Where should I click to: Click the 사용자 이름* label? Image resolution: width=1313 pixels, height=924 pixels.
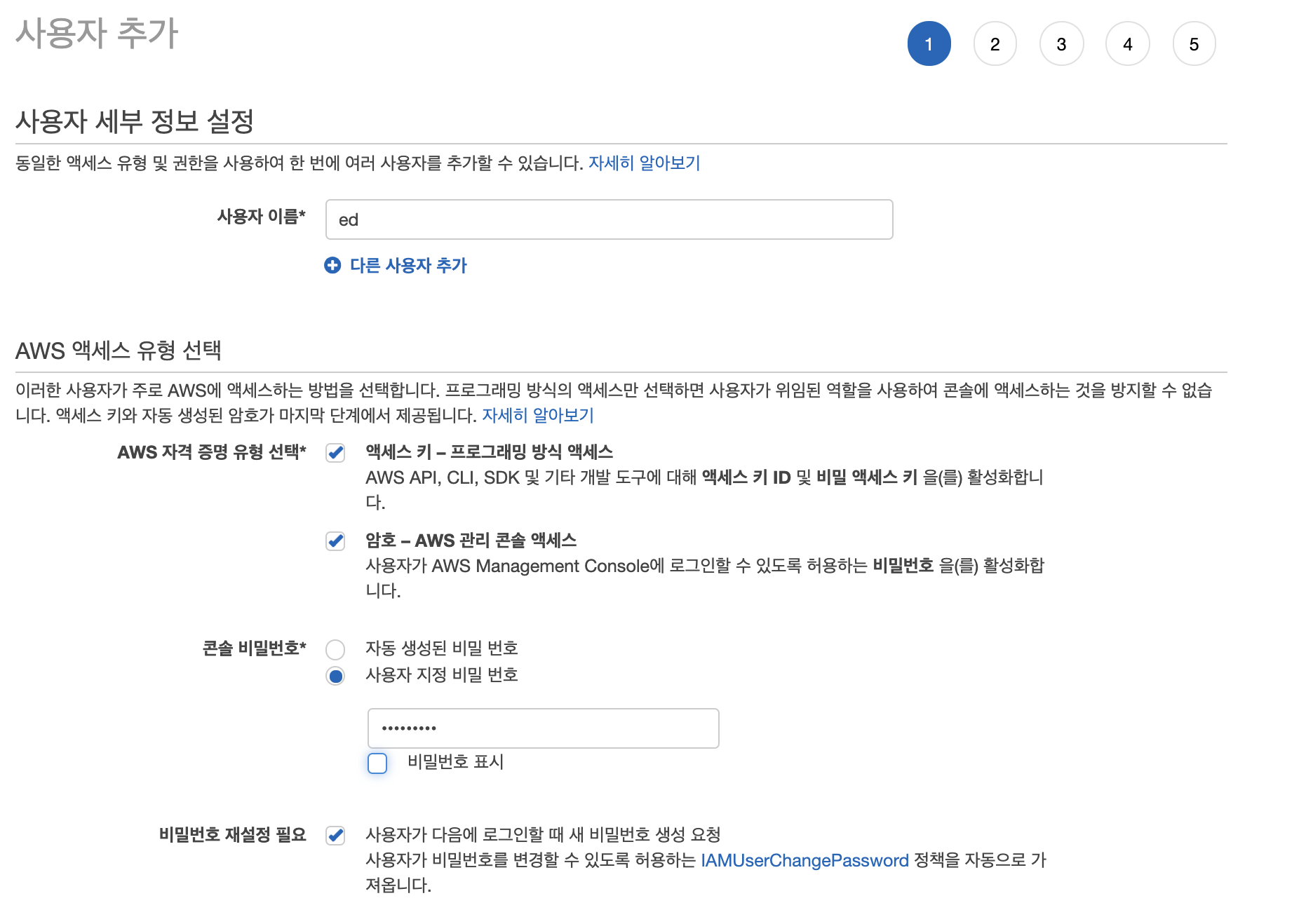point(261,216)
